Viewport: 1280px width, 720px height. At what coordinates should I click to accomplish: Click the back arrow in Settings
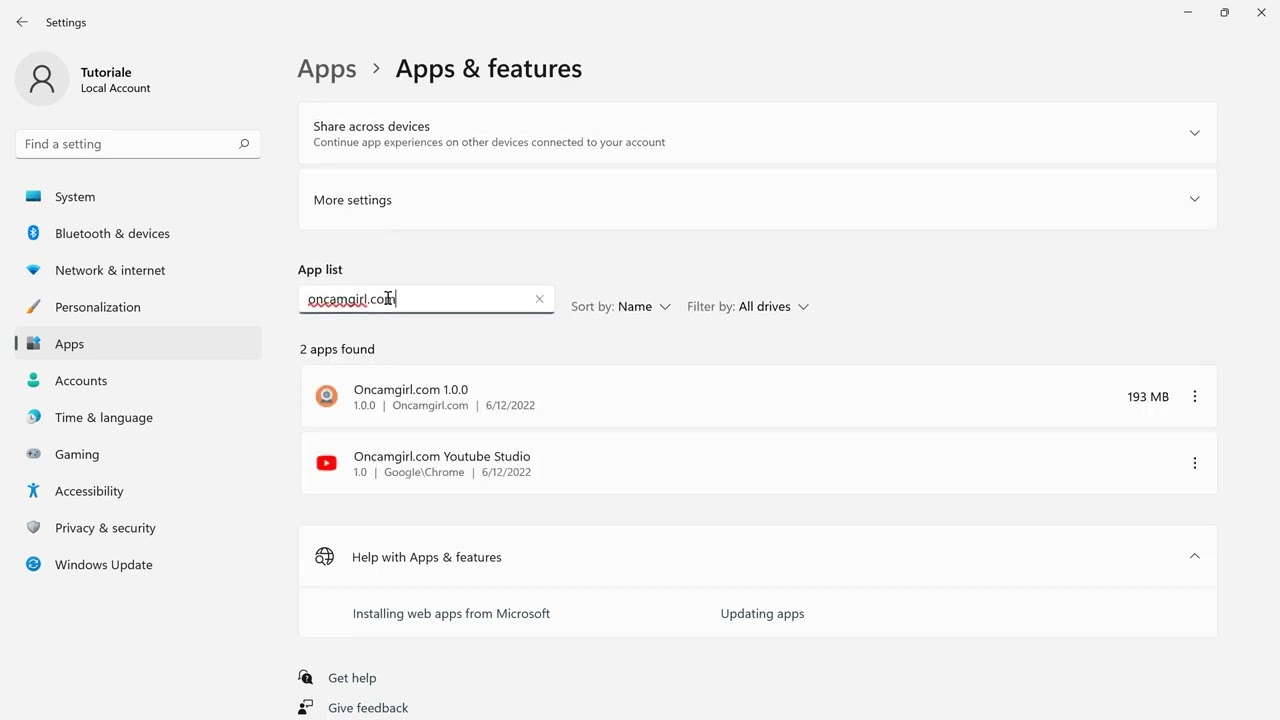pos(22,22)
